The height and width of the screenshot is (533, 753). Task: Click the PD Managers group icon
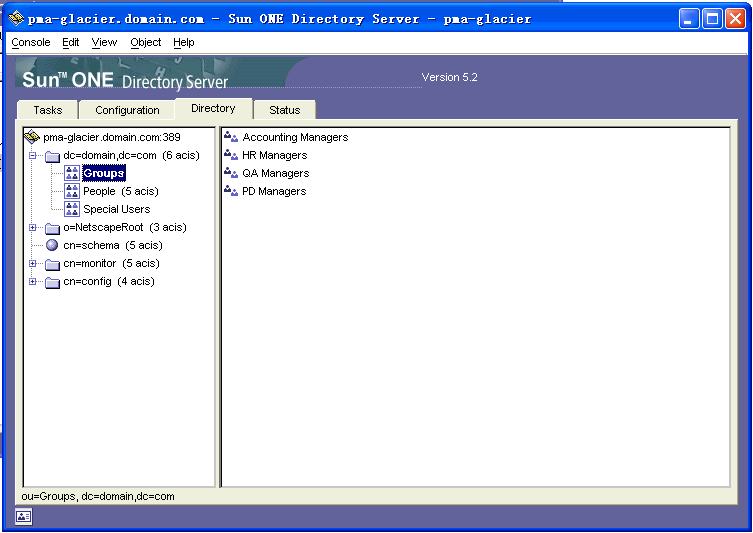click(231, 191)
